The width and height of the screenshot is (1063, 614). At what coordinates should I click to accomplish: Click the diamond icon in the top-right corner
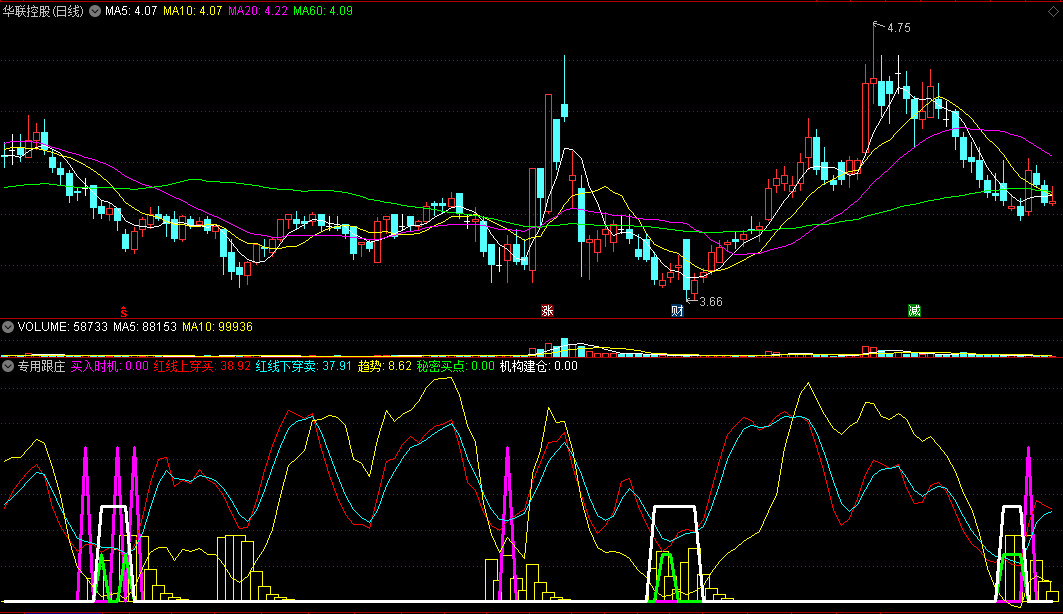click(1051, 11)
